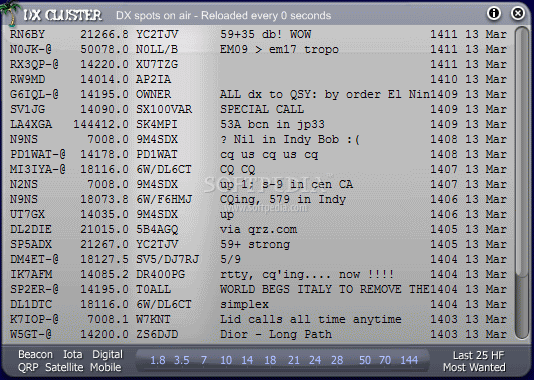Filter spots by Beacon
534x380 pixels.
[35, 354]
